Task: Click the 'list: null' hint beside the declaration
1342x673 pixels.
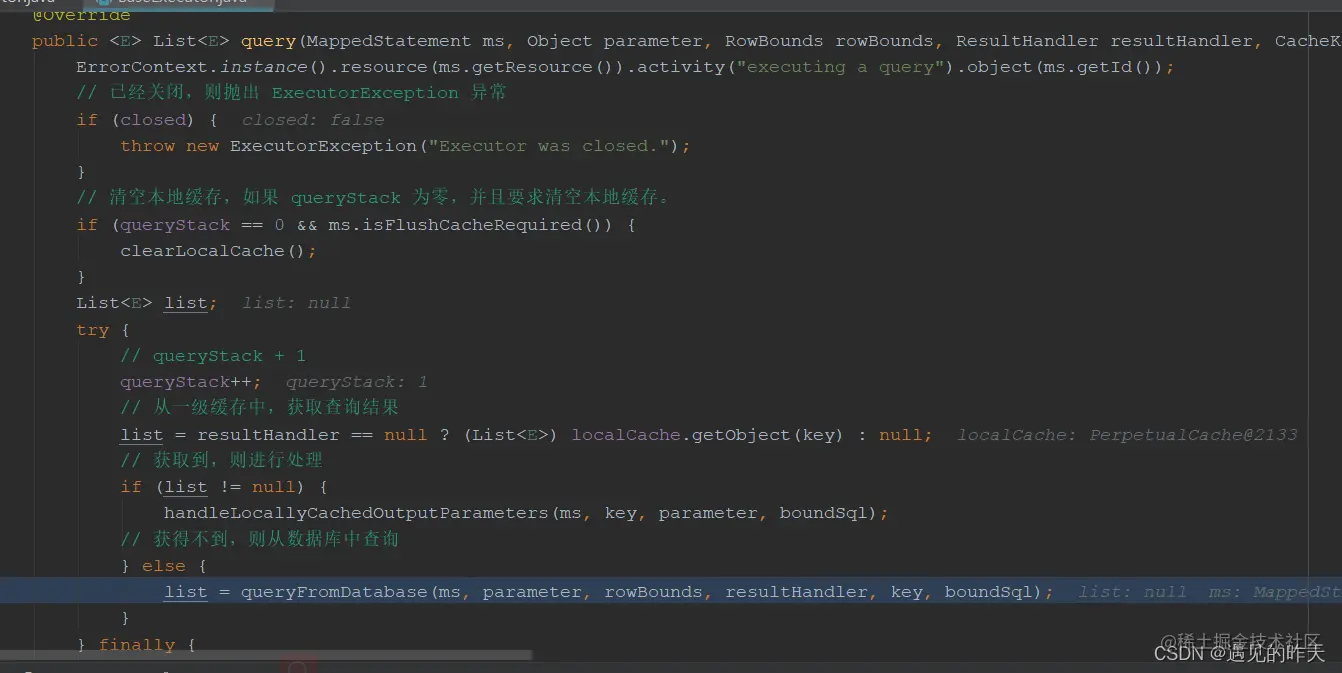Action: 296,303
